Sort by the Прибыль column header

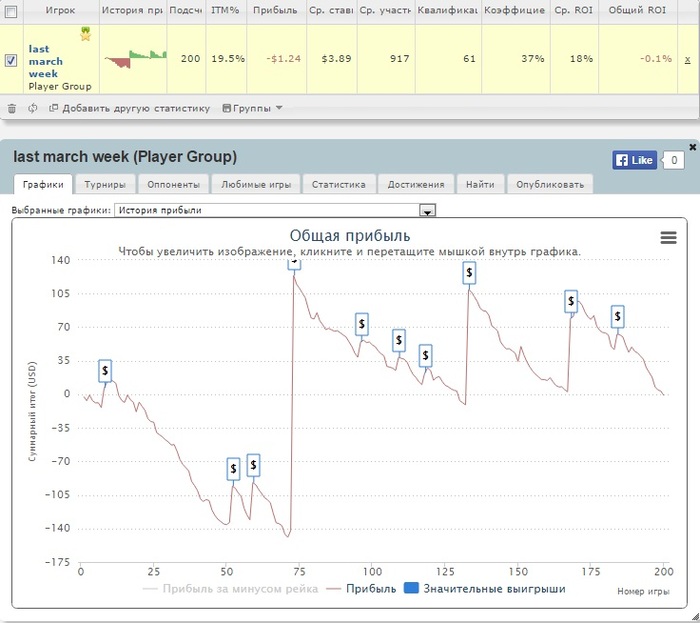[x=275, y=10]
